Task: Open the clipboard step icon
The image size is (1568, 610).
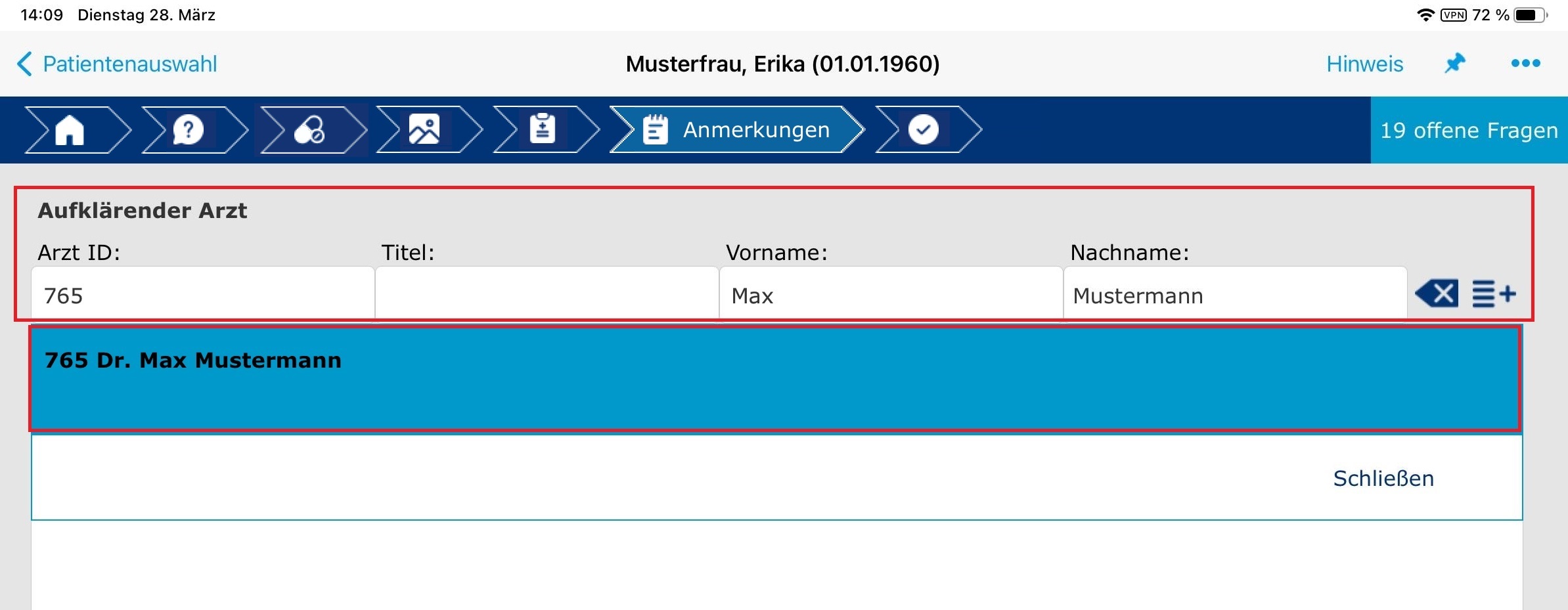Action: 542,129
